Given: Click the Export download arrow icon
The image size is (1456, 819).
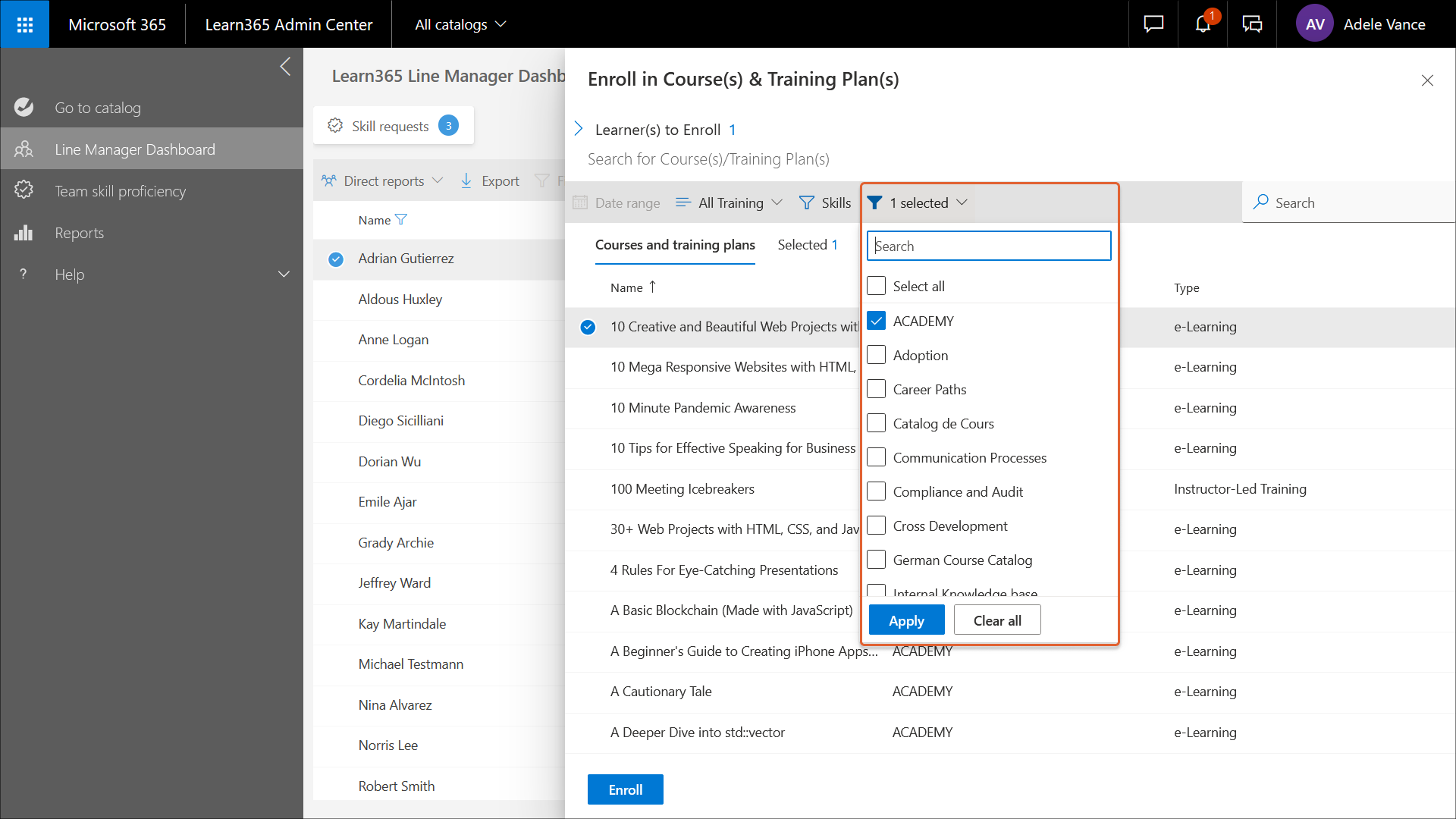Looking at the screenshot, I should (466, 180).
